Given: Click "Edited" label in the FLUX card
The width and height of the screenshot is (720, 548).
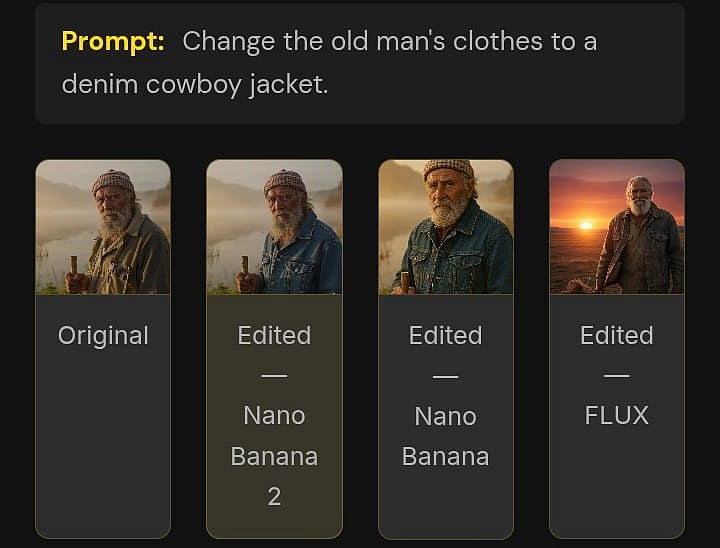Looking at the screenshot, I should pos(617,335).
